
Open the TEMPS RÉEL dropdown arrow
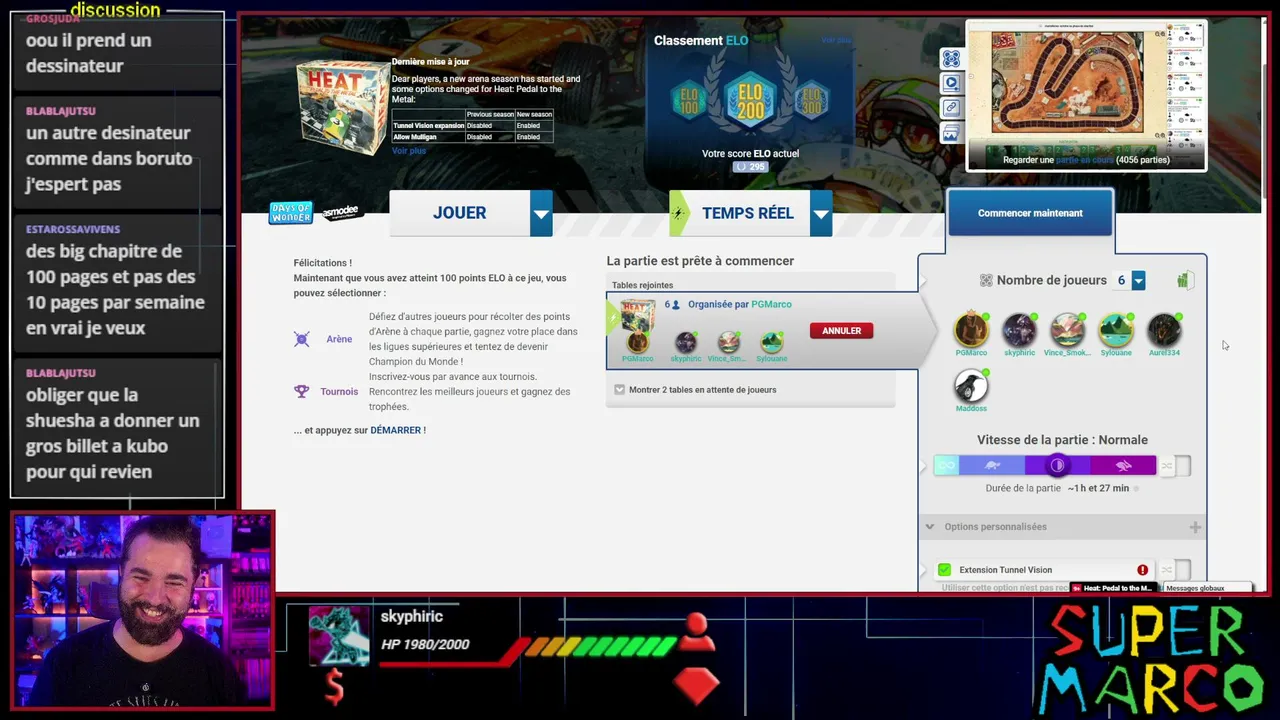pyautogui.click(x=821, y=213)
